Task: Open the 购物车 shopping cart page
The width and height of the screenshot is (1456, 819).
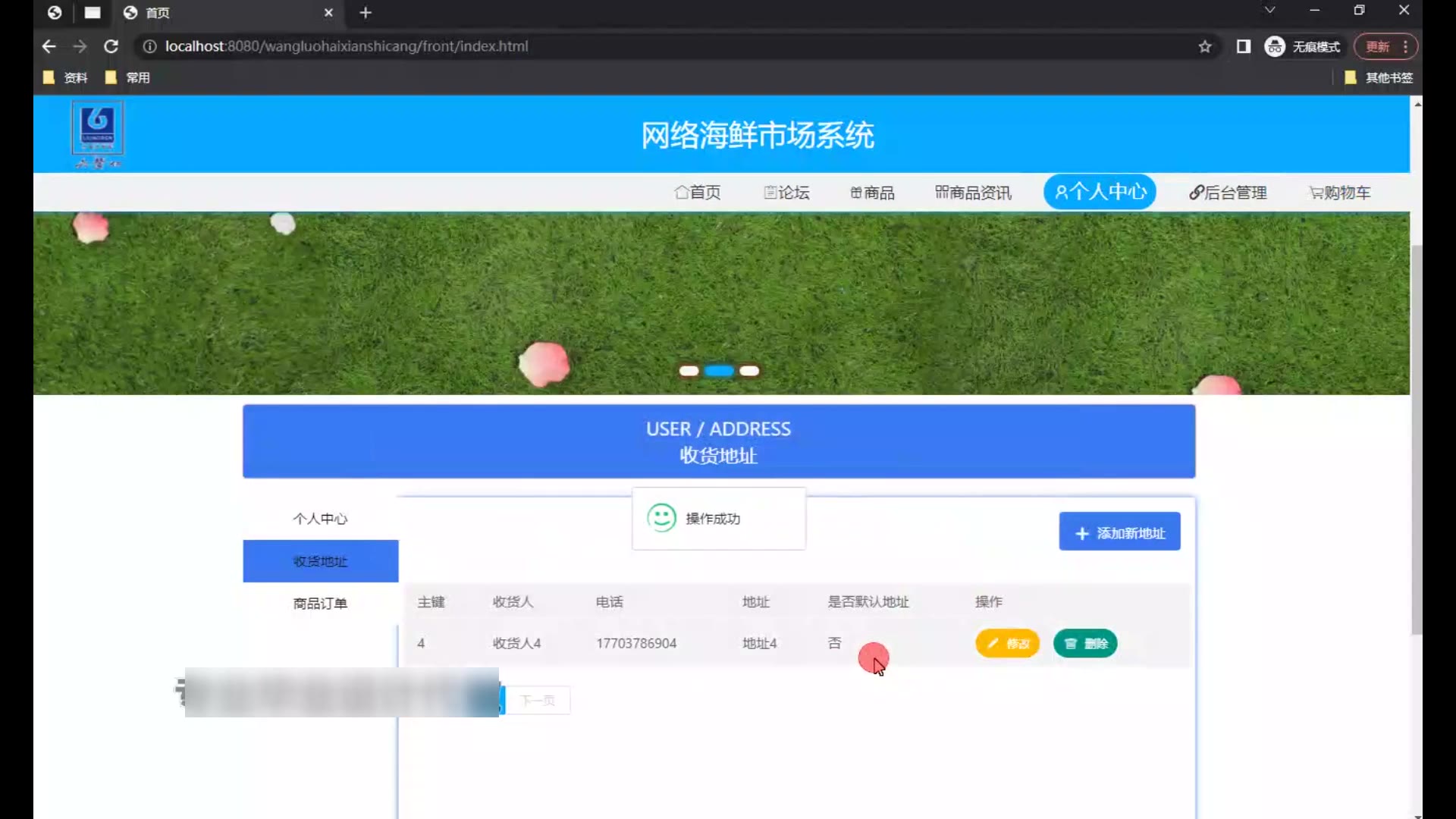Action: point(1340,193)
